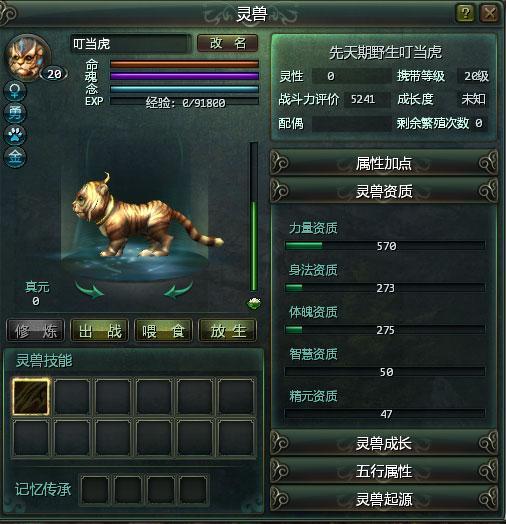
Task: Click the paw print icon
Action: (15, 135)
